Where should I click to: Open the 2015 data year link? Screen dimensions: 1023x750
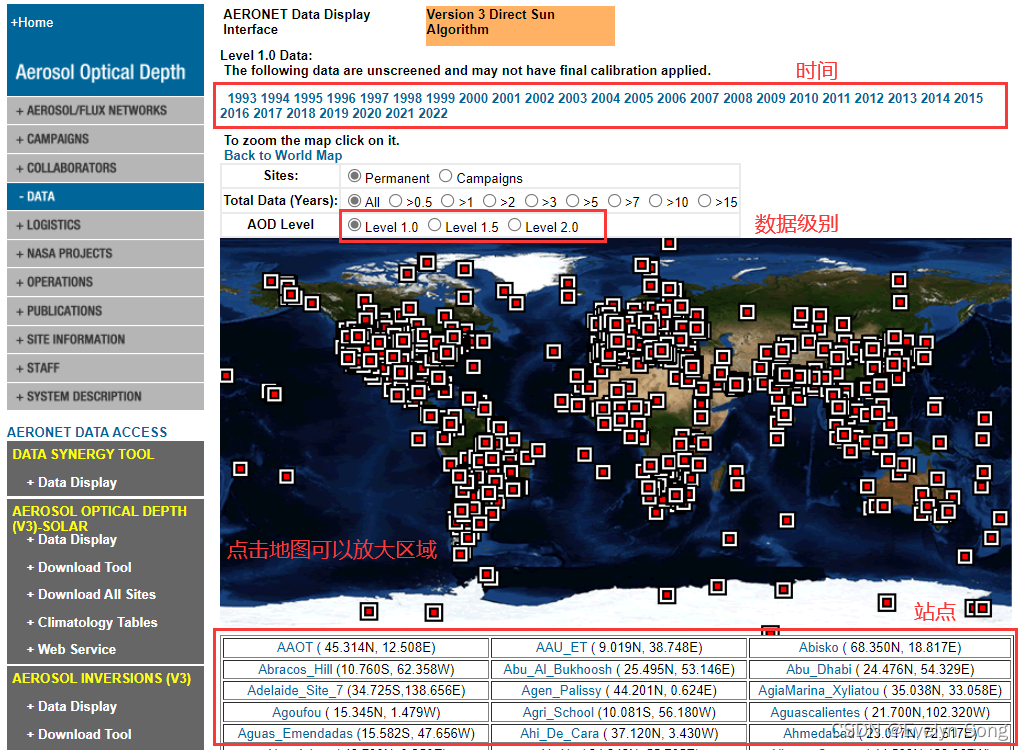coord(968,98)
